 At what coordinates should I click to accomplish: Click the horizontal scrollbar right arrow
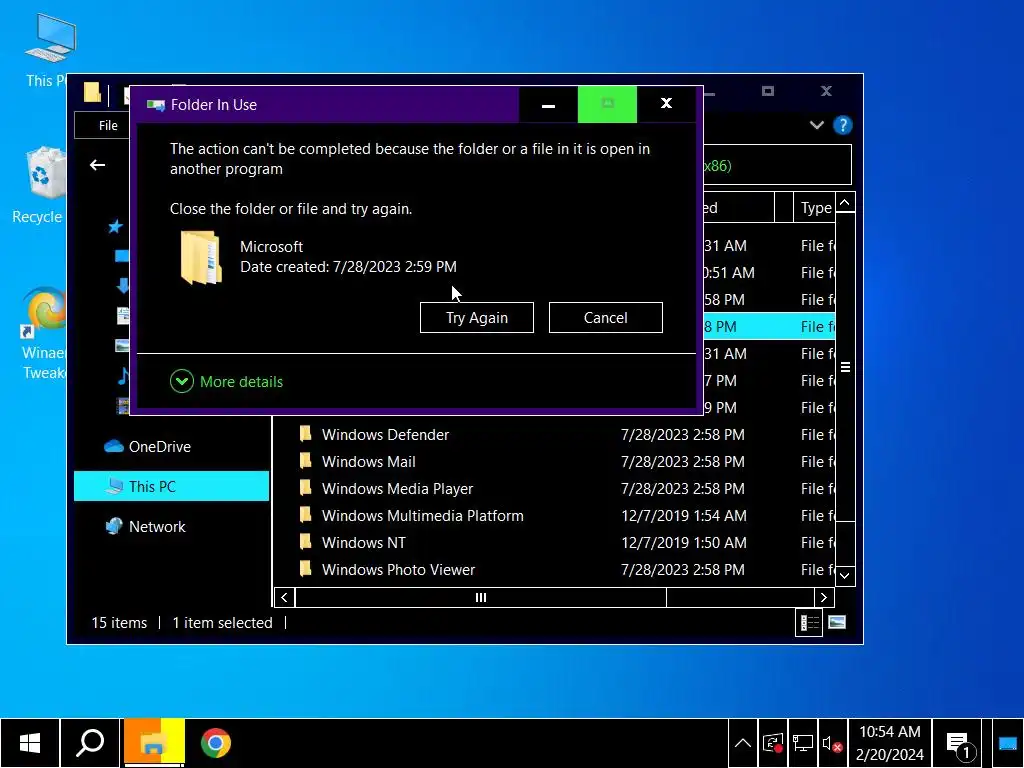pos(824,598)
